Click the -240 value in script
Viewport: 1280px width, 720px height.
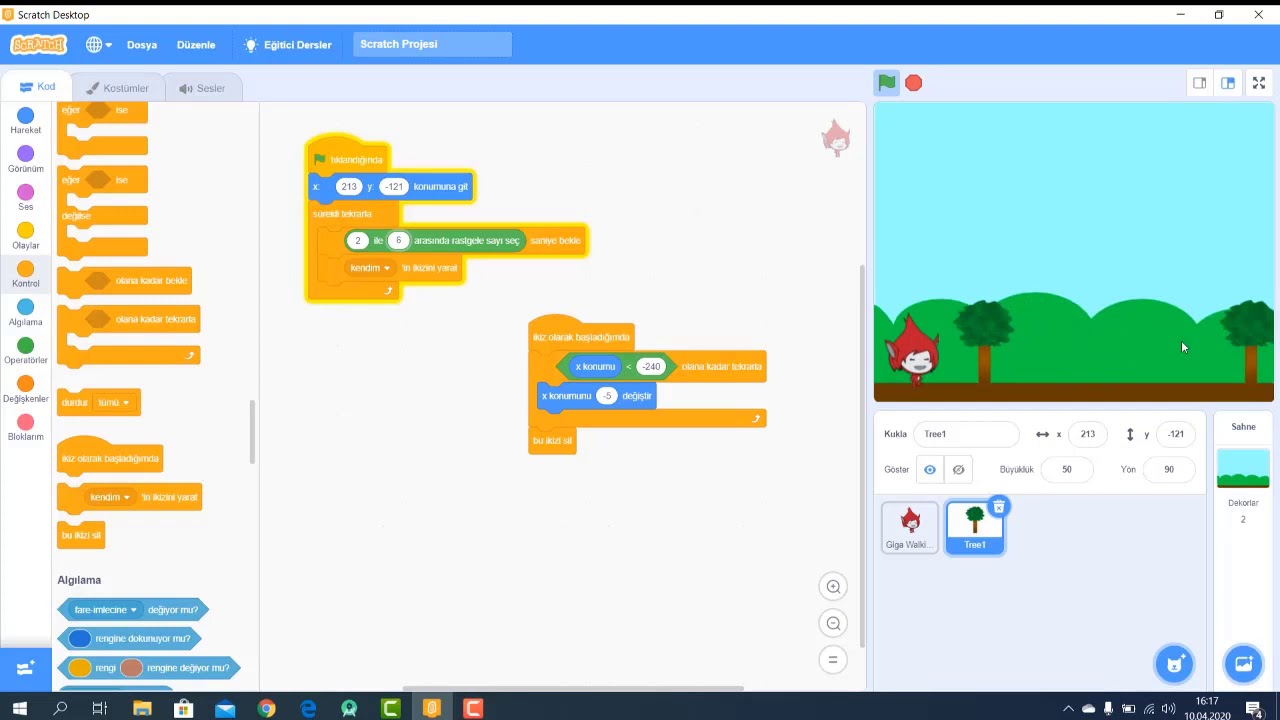click(651, 367)
